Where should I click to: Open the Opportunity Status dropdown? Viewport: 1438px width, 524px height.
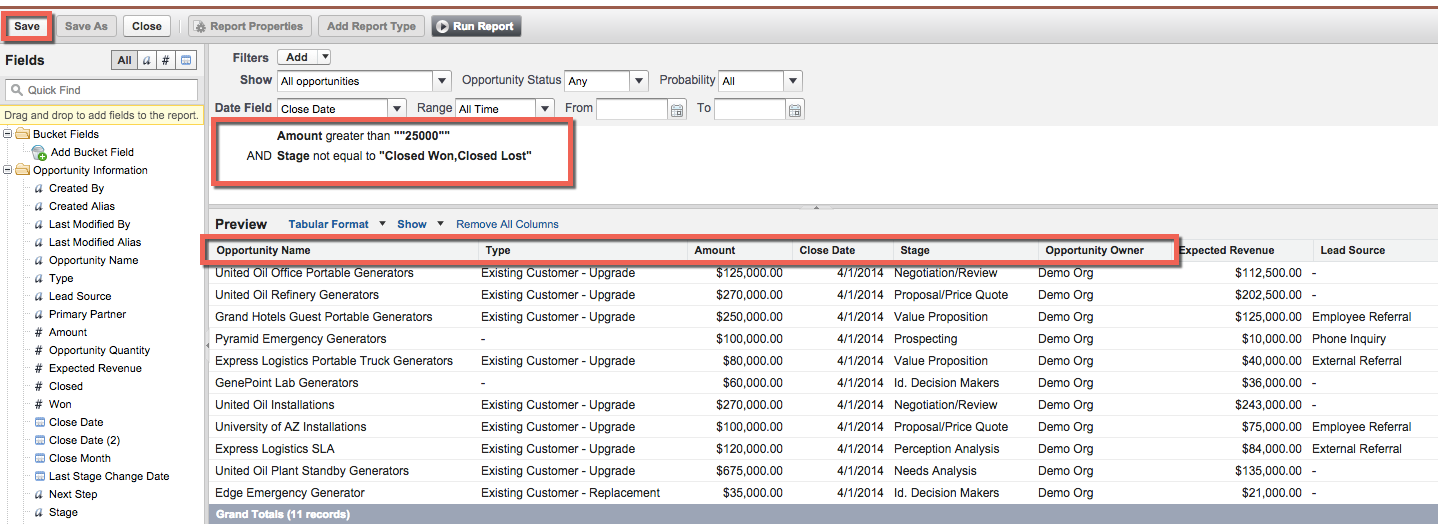coord(639,81)
